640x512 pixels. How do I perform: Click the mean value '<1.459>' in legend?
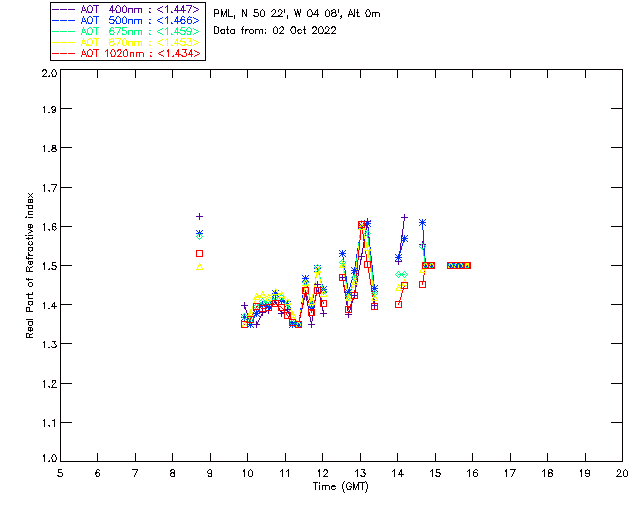(178, 31)
